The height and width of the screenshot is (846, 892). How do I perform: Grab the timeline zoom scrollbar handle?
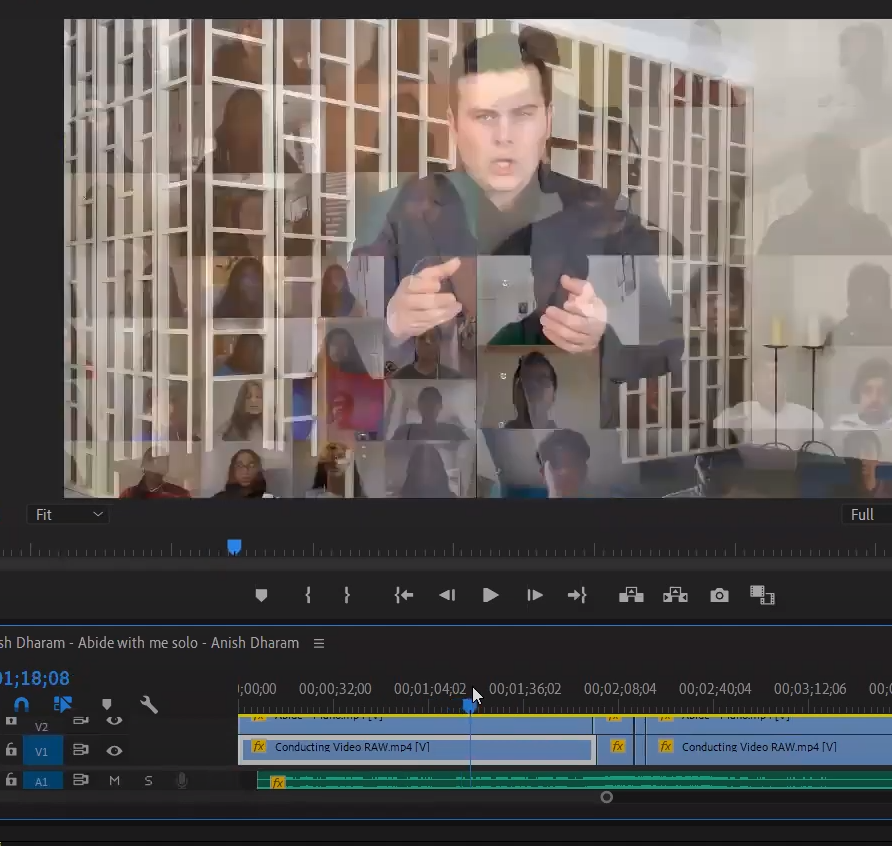coord(606,797)
